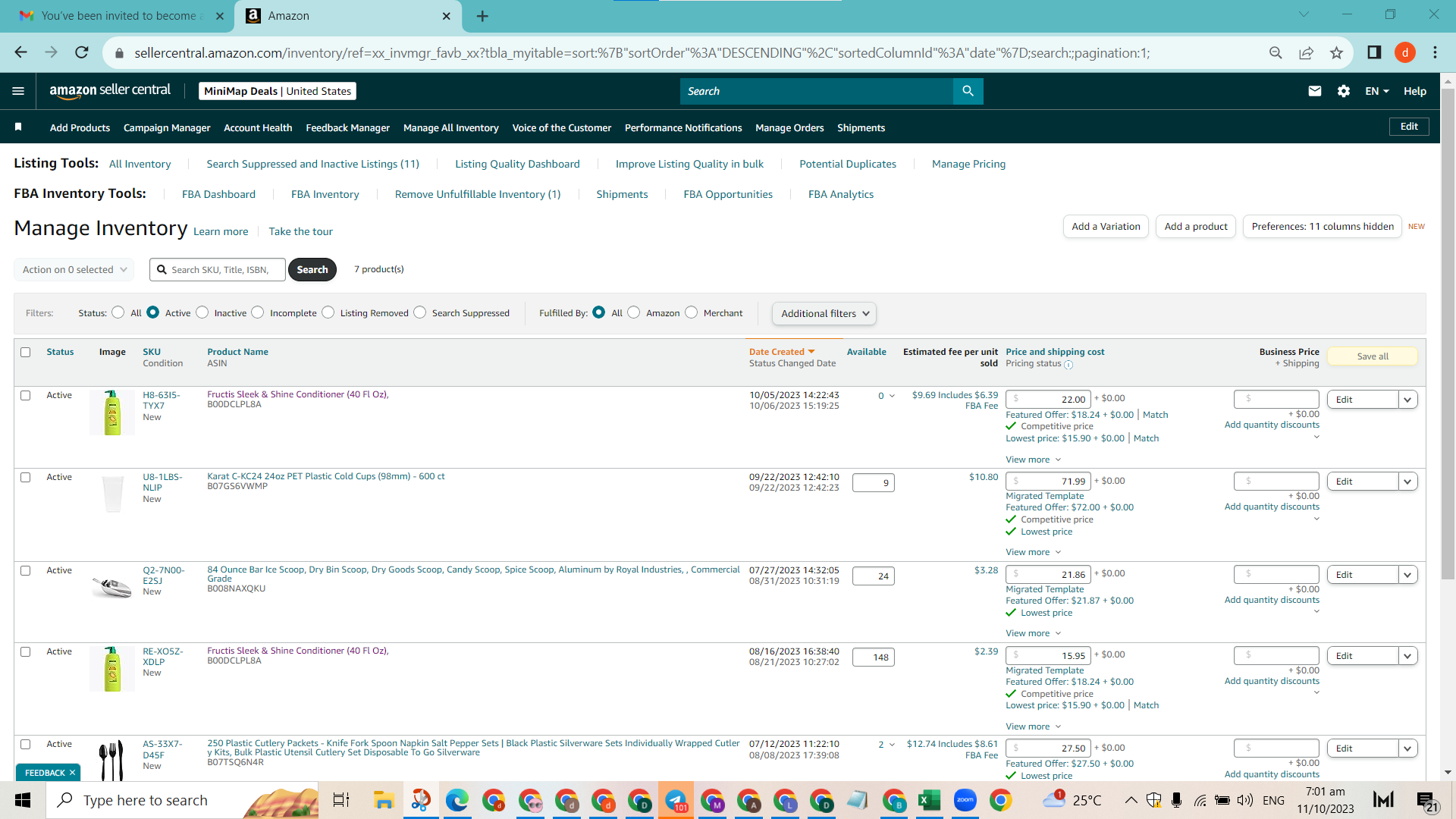Viewport: 1456px width, 819px height.
Task: Open the Seller Central hamburger menu
Action: coord(18,91)
